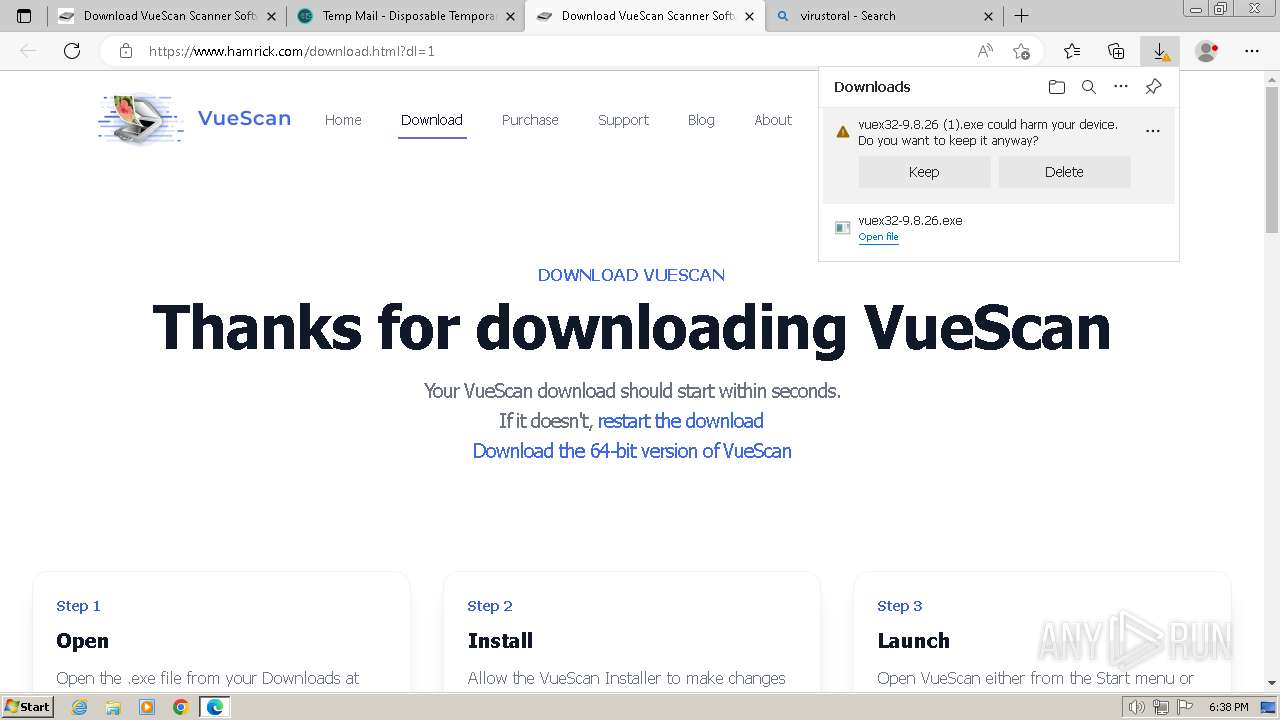
Task: Search downloads using magnifier icon
Action: pos(1089,87)
